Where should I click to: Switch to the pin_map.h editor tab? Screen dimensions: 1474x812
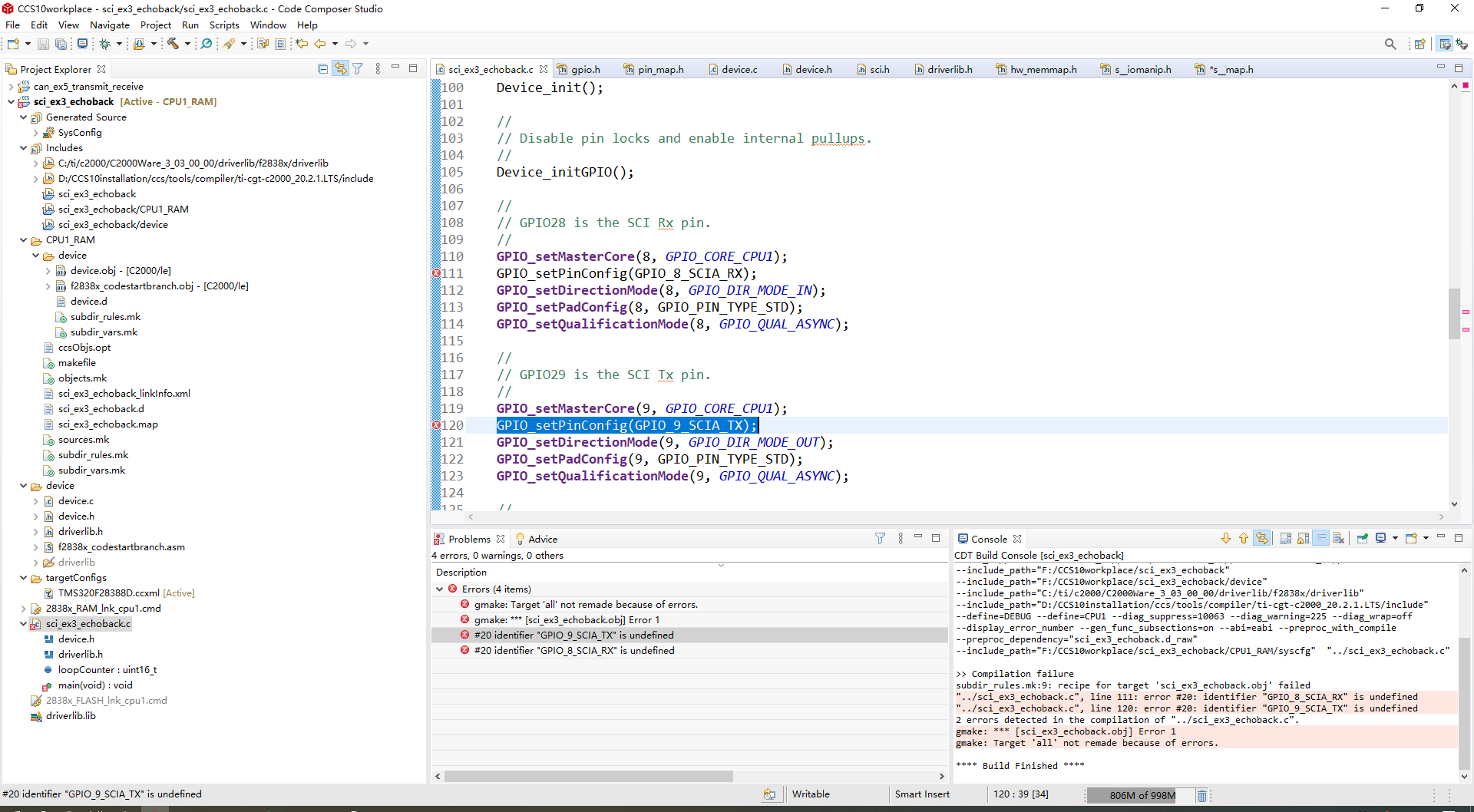659,70
